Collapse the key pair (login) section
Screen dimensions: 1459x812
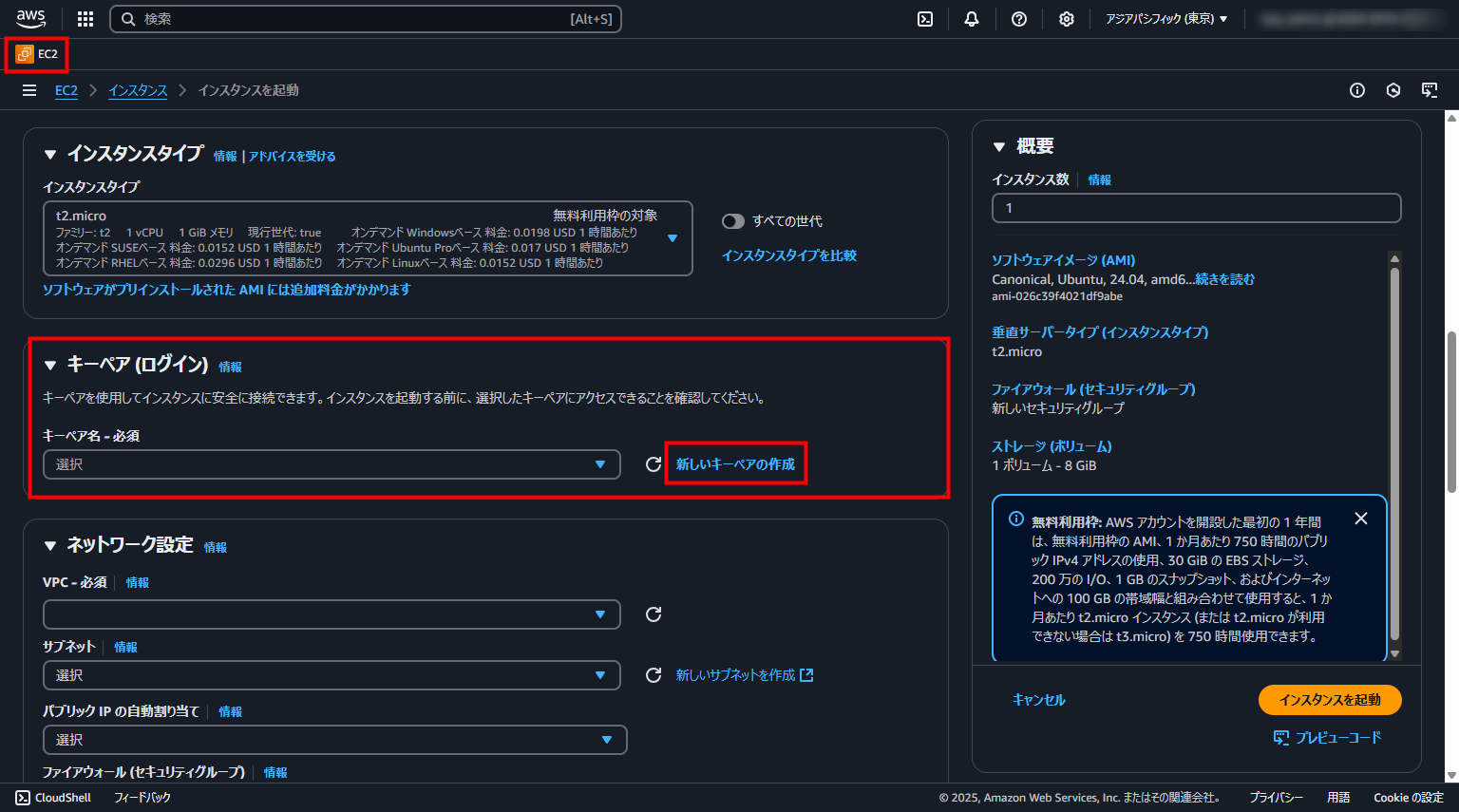click(x=50, y=365)
